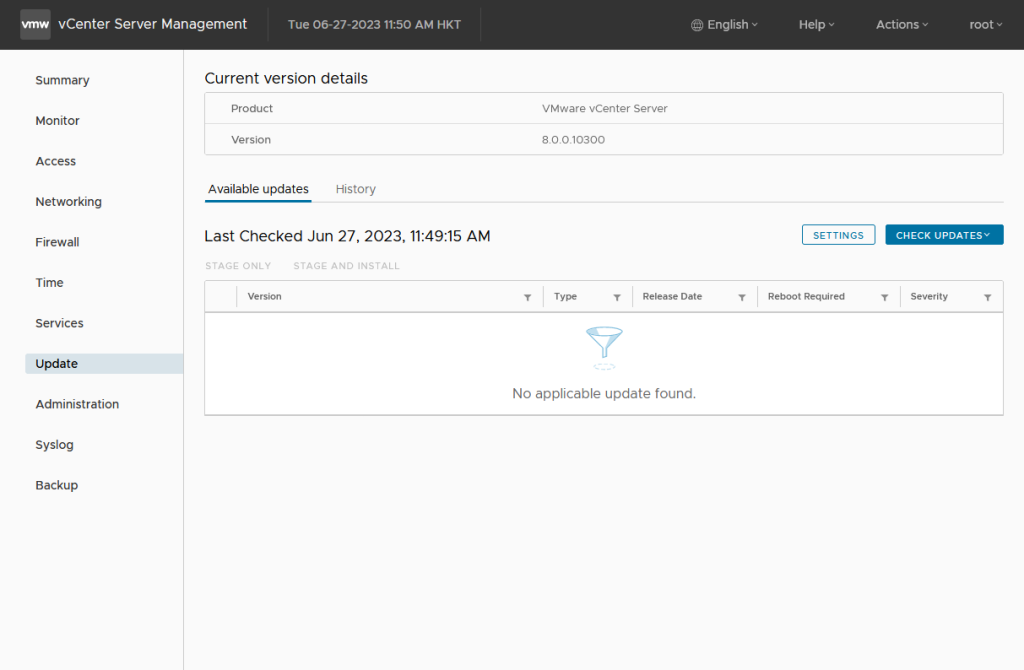Navigate to the Backup section

56,485
